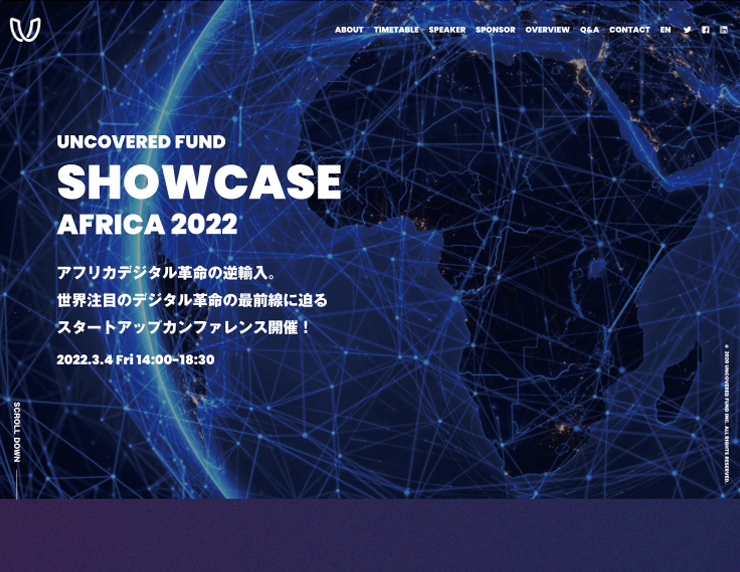Click the line 世界注目のデジタル革命の最前線に迫る
This screenshot has width=740, height=572.
[x=192, y=300]
